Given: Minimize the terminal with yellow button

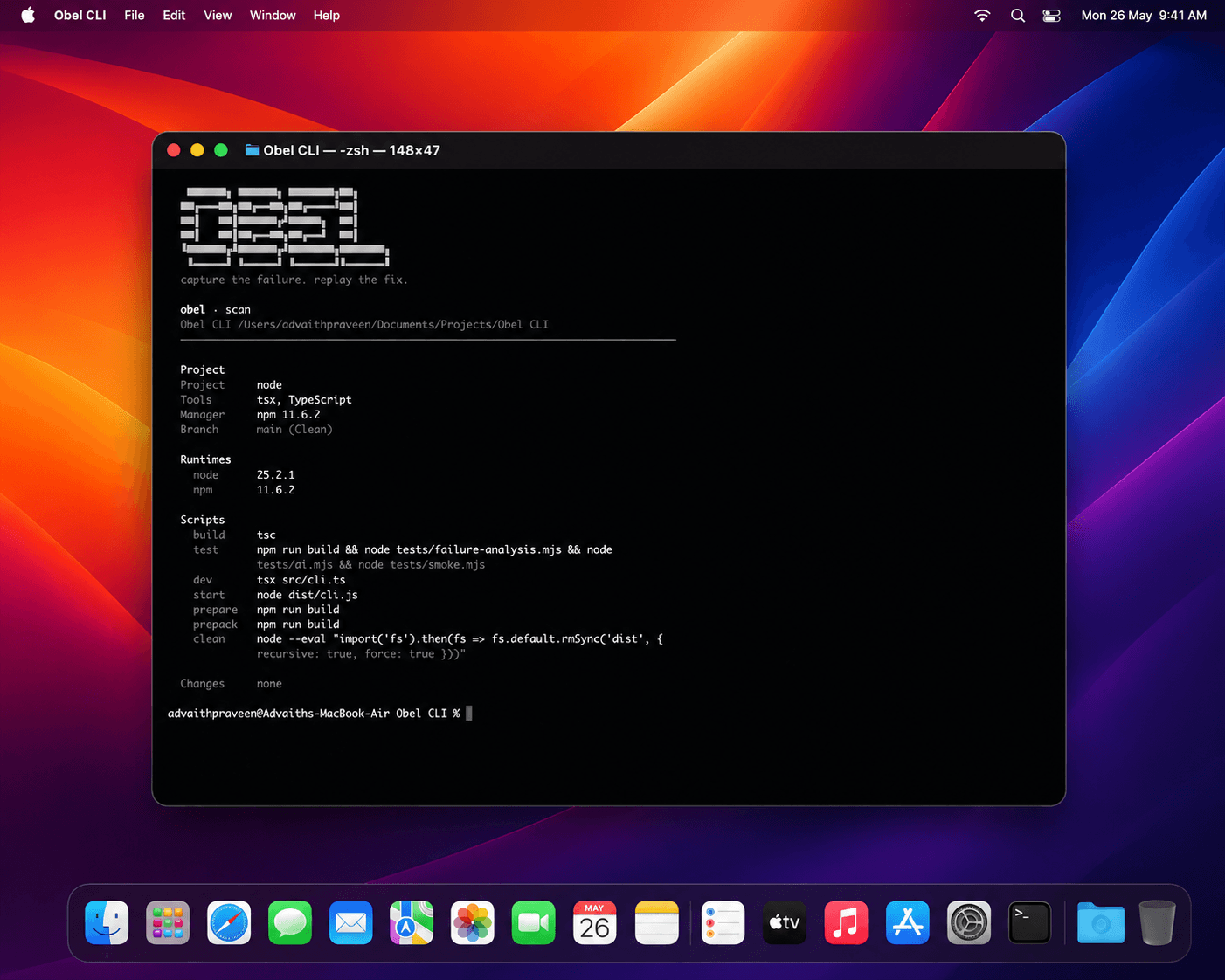Looking at the screenshot, I should (197, 150).
